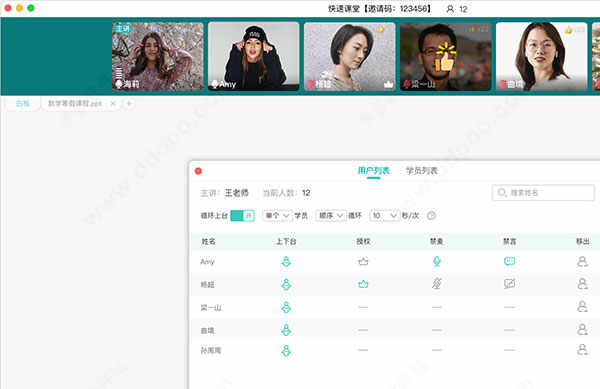Switch to the 学员列表 tab
This screenshot has width=600, height=389.
point(421,171)
